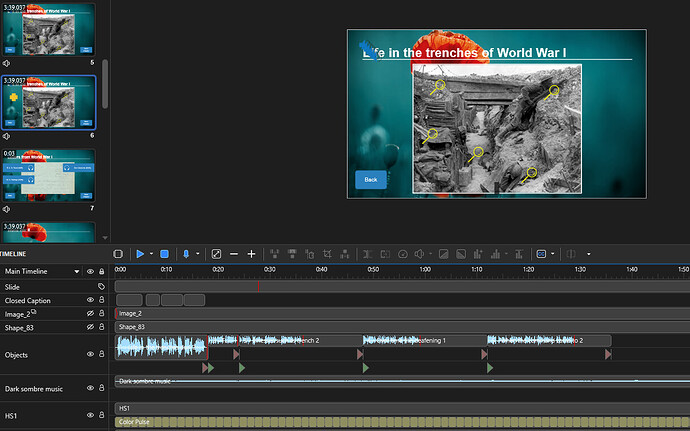Select slide 7 thumbnail in the panel
Screen dimensions: 690x431
pos(49,176)
